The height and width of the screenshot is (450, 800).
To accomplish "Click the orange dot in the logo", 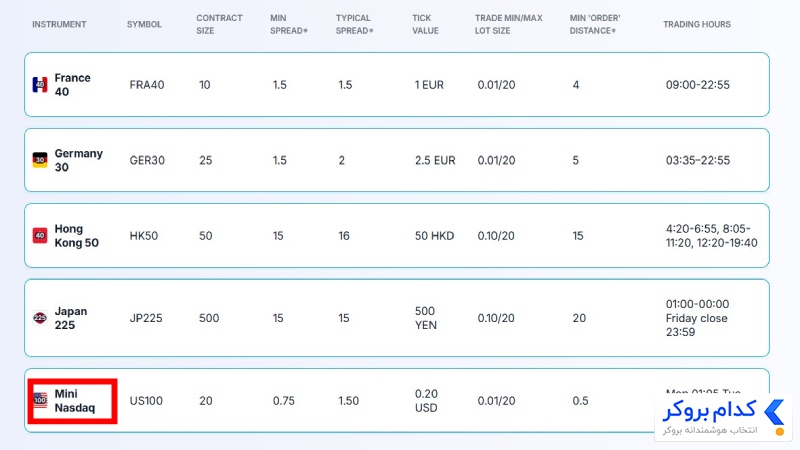I will 779,432.
